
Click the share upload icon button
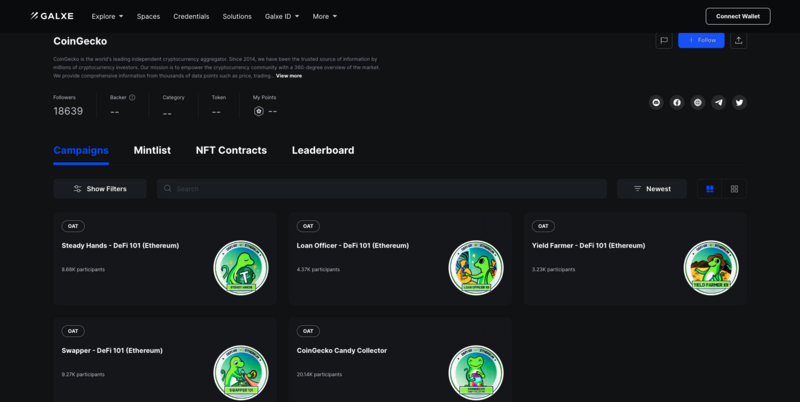[x=738, y=40]
